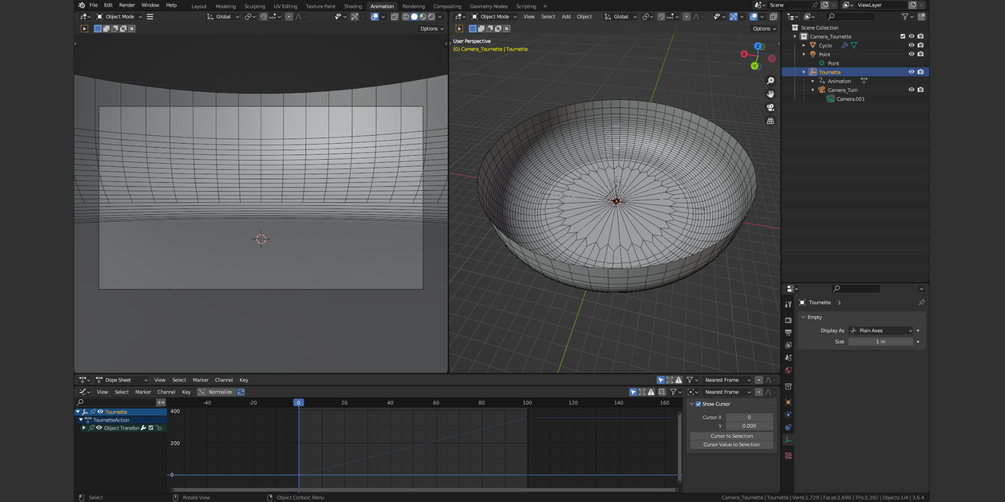This screenshot has width=1005, height=502.
Task: Switch to orthographic using the grid gizmo
Action: pos(770,121)
